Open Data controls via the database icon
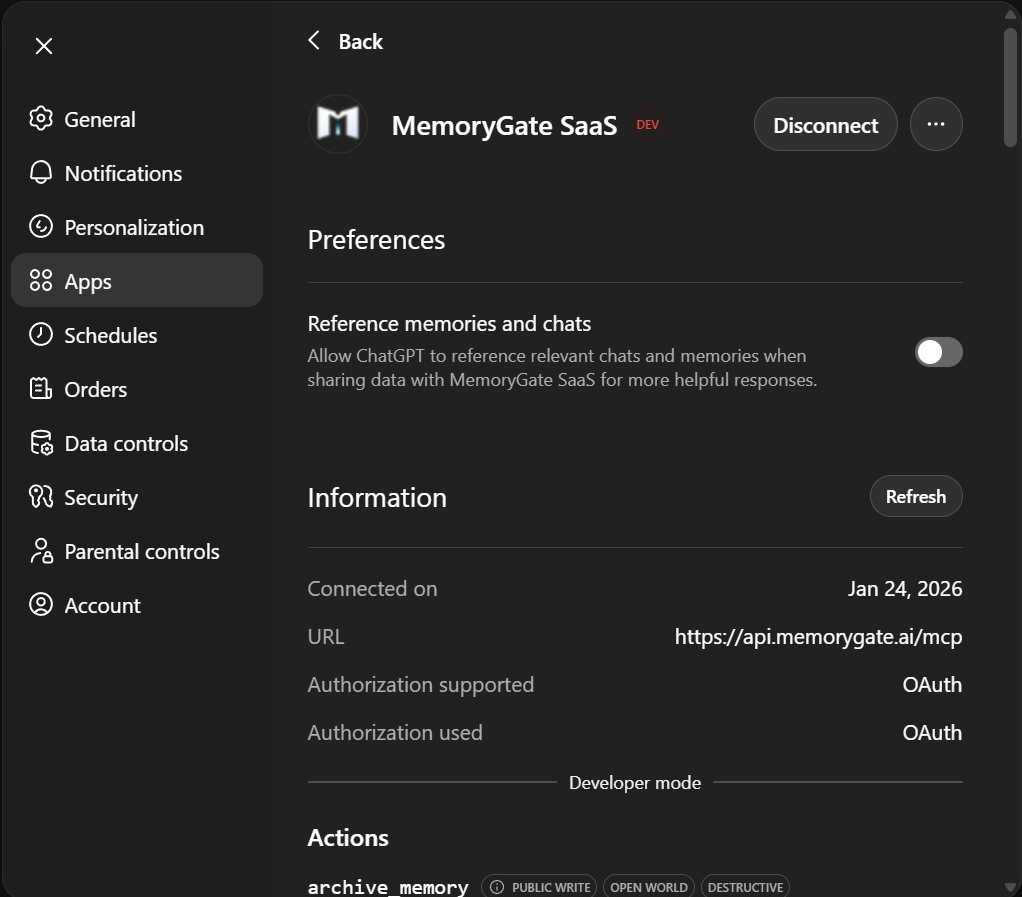 click(40, 443)
